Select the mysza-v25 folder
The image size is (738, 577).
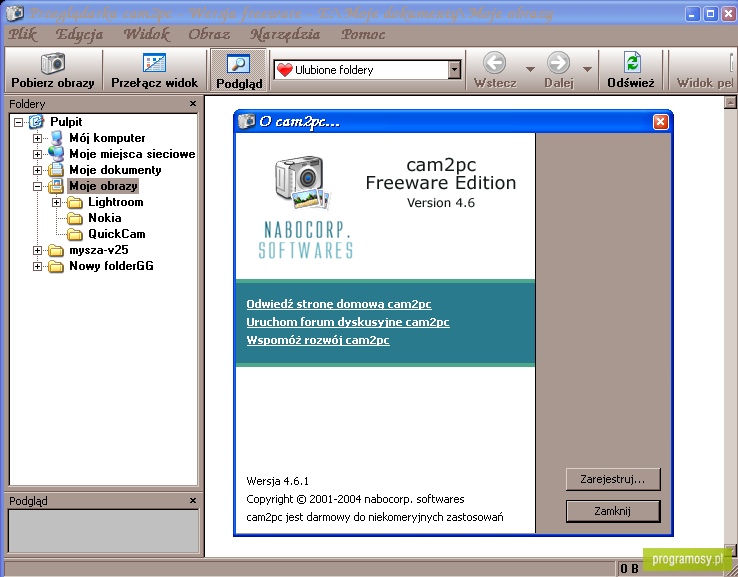tap(98, 250)
